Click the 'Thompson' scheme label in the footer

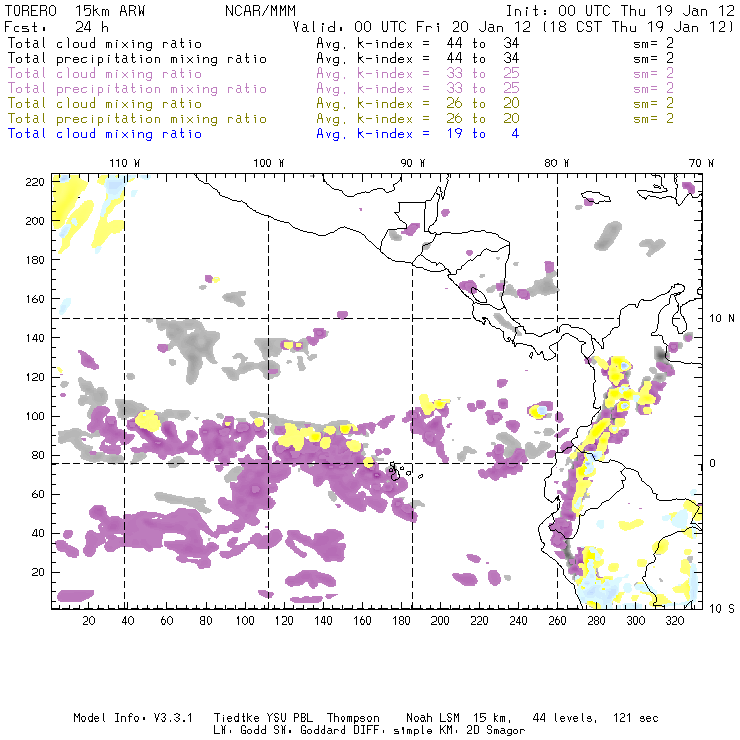(x=353, y=718)
